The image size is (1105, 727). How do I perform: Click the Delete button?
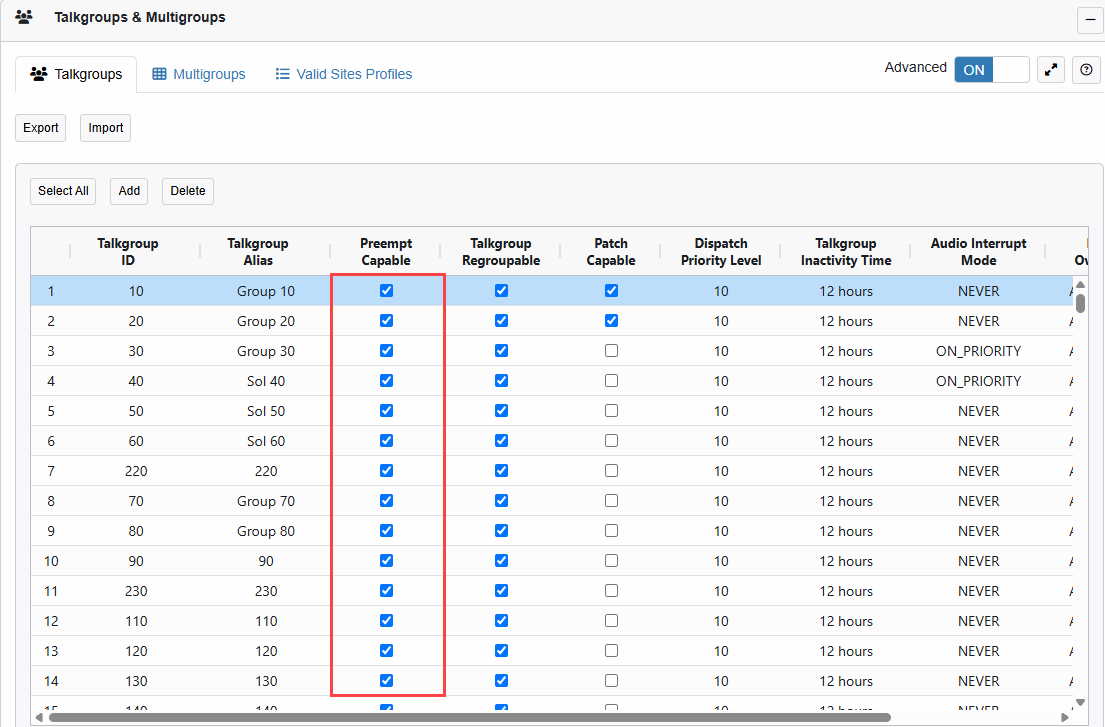click(188, 191)
